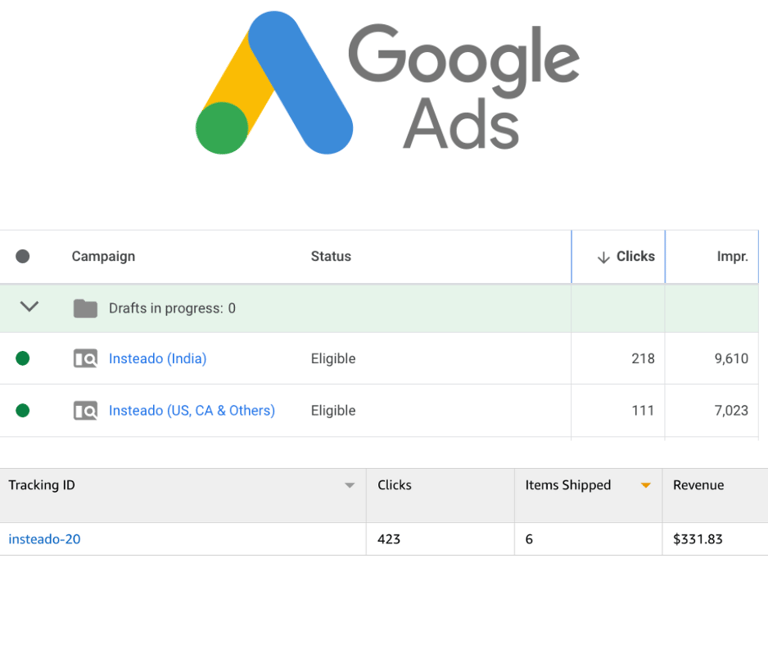Image resolution: width=768 pixels, height=657 pixels.
Task: Toggle green status dot for Insteado (India)
Action: click(23, 359)
